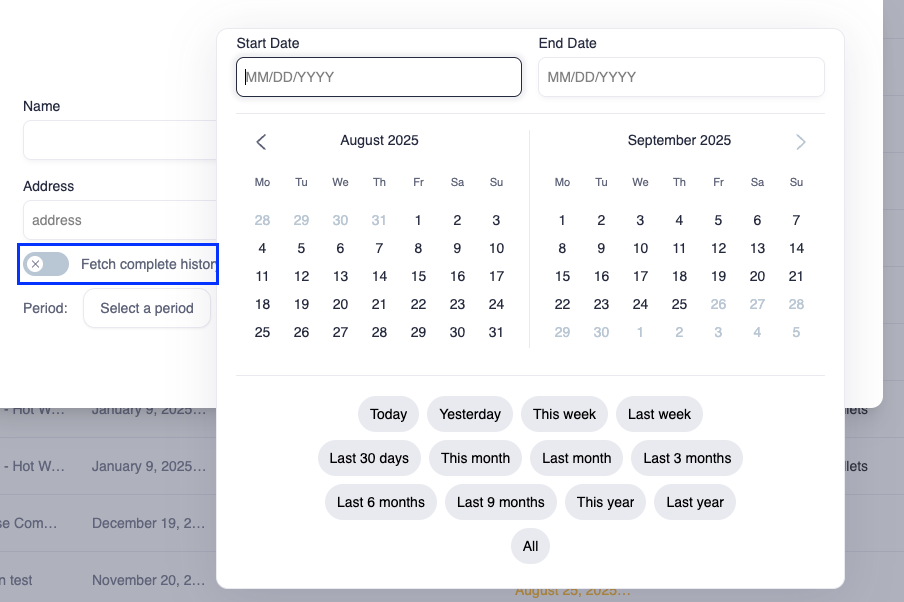The image size is (904, 602).
Task: Choose 'Last 6 months' range
Action: pos(380,502)
